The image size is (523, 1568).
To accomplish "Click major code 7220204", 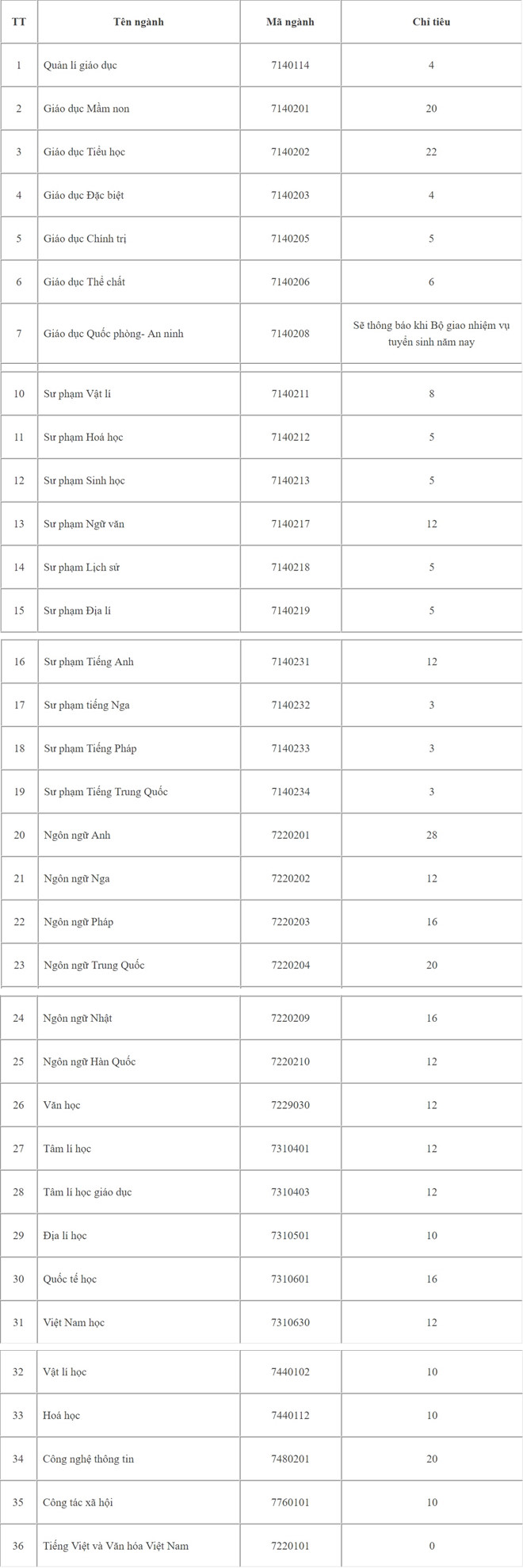I will [290, 966].
